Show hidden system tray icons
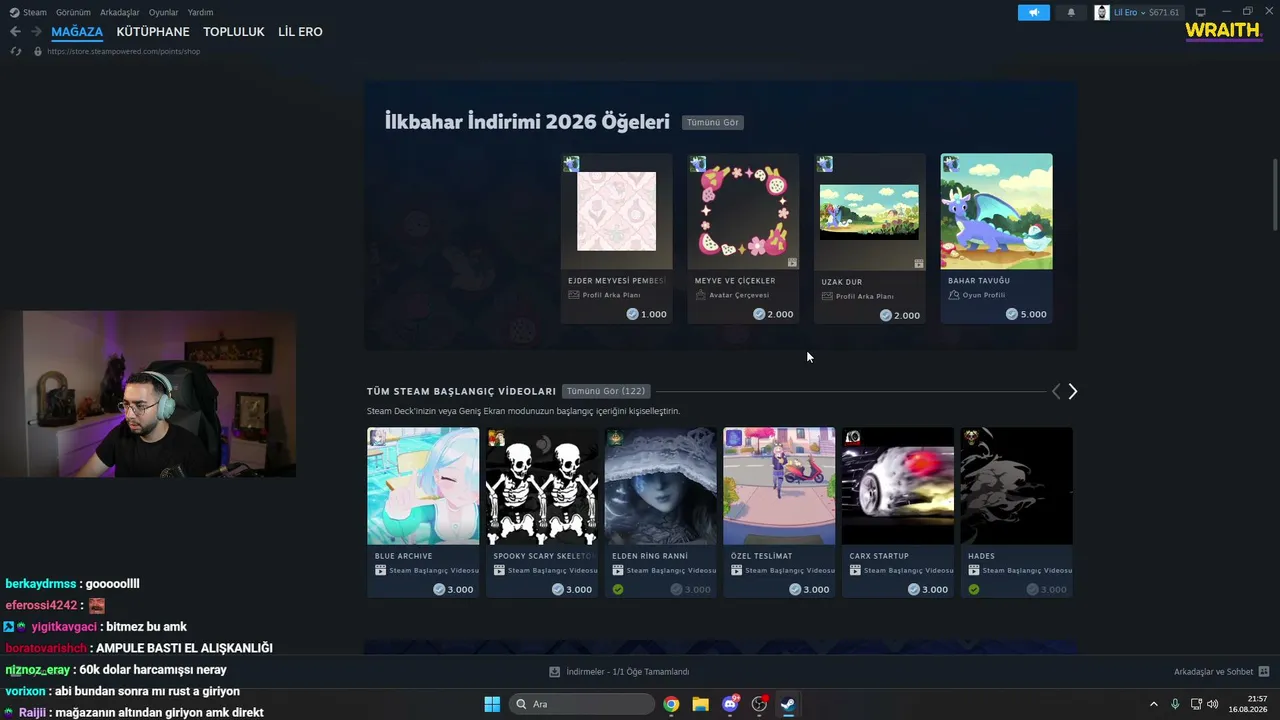This screenshot has height=720, width=1280. (1154, 704)
